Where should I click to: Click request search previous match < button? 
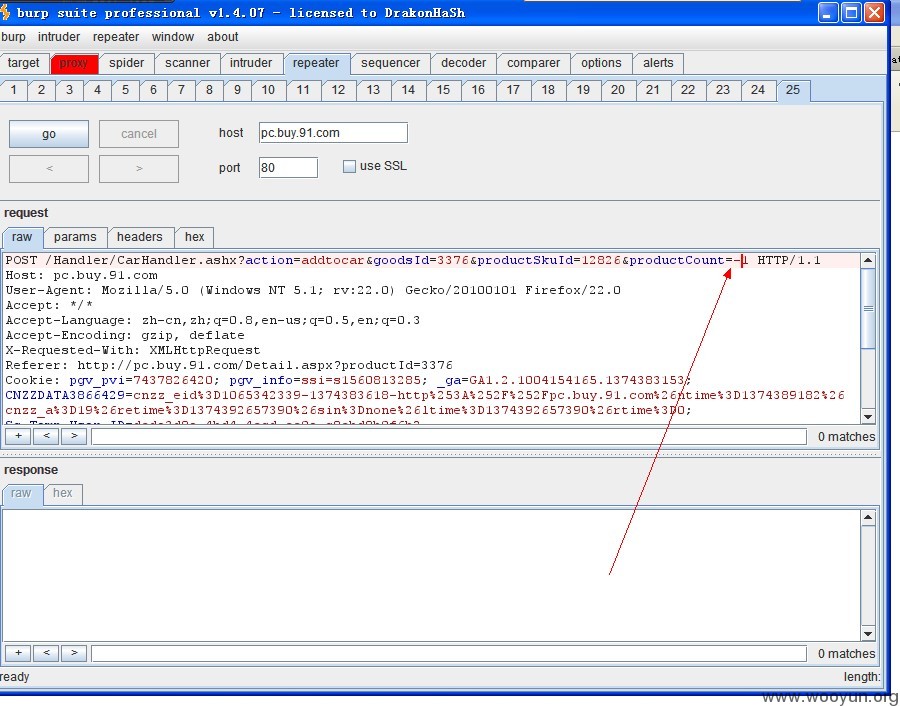(x=46, y=436)
